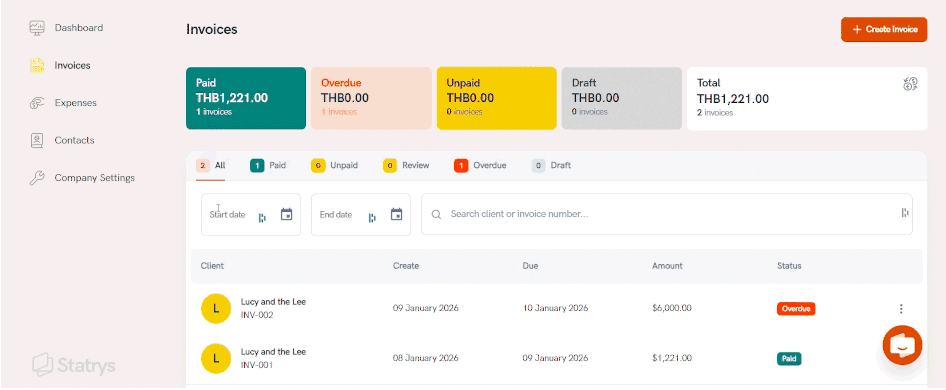Switch to the Unpaid tab
The image size is (946, 390).
coord(335,165)
